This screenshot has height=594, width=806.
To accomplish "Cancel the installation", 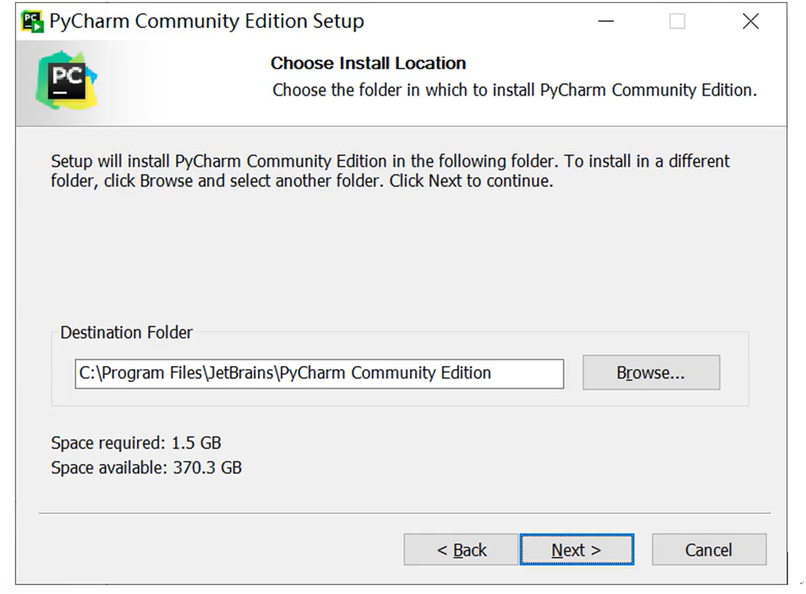I will (709, 550).
